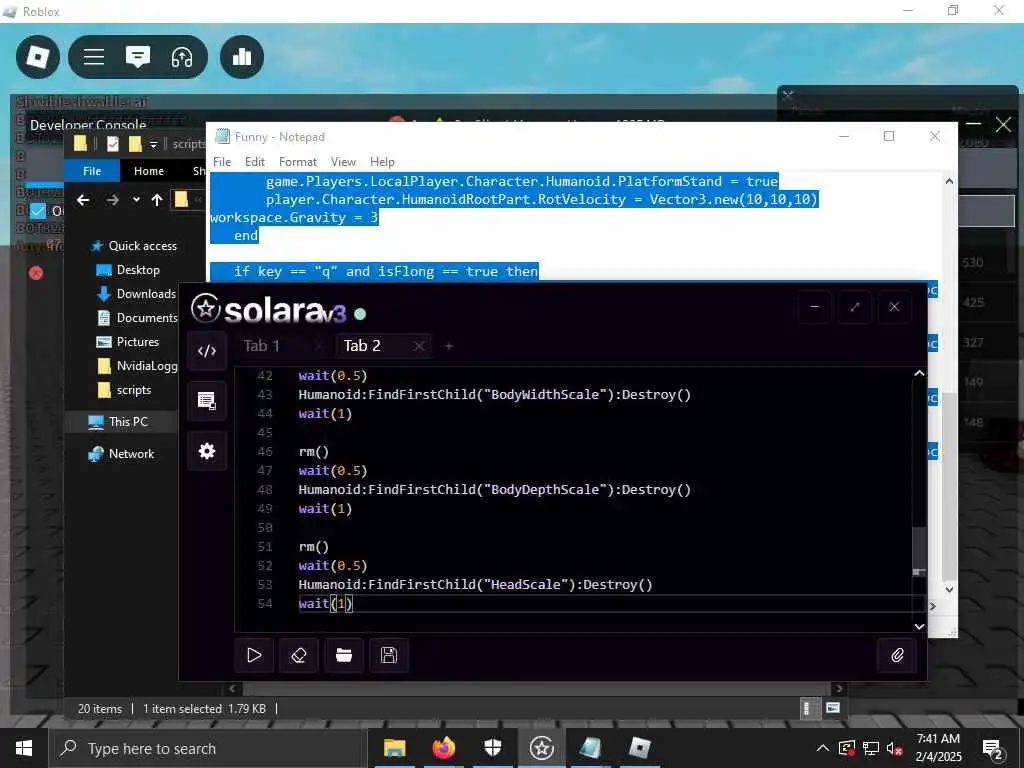Click the paperclip attach icon in Solara
This screenshot has height=768, width=1024.
coord(897,655)
